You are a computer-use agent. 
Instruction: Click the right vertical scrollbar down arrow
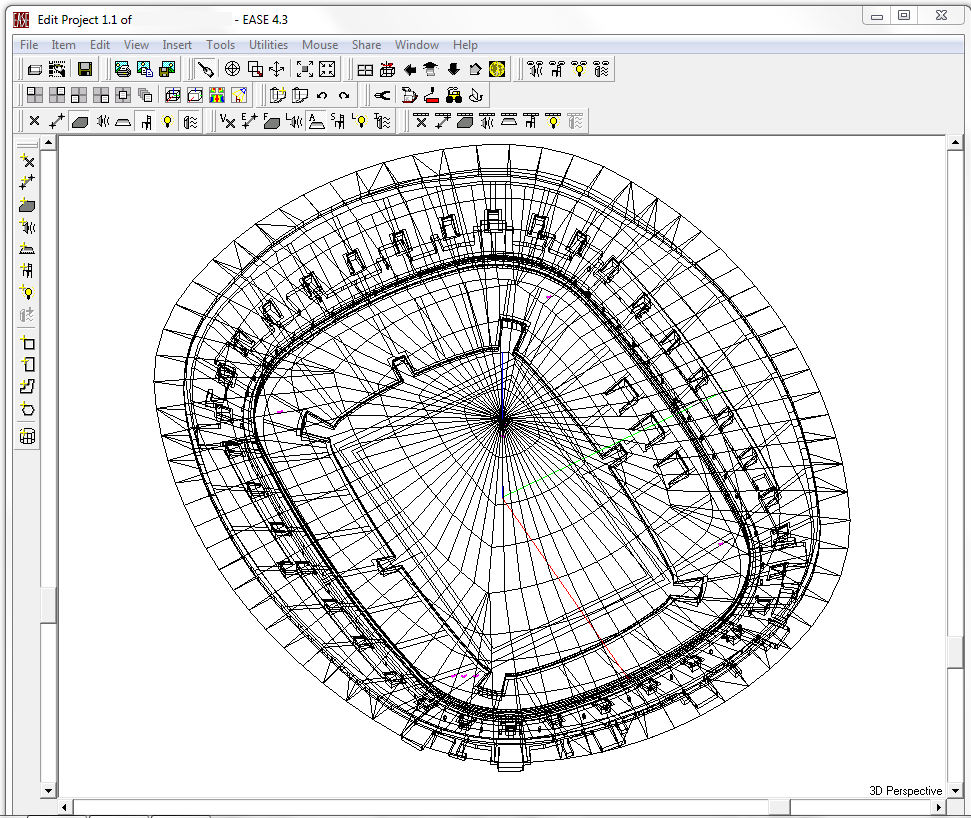tap(955, 791)
